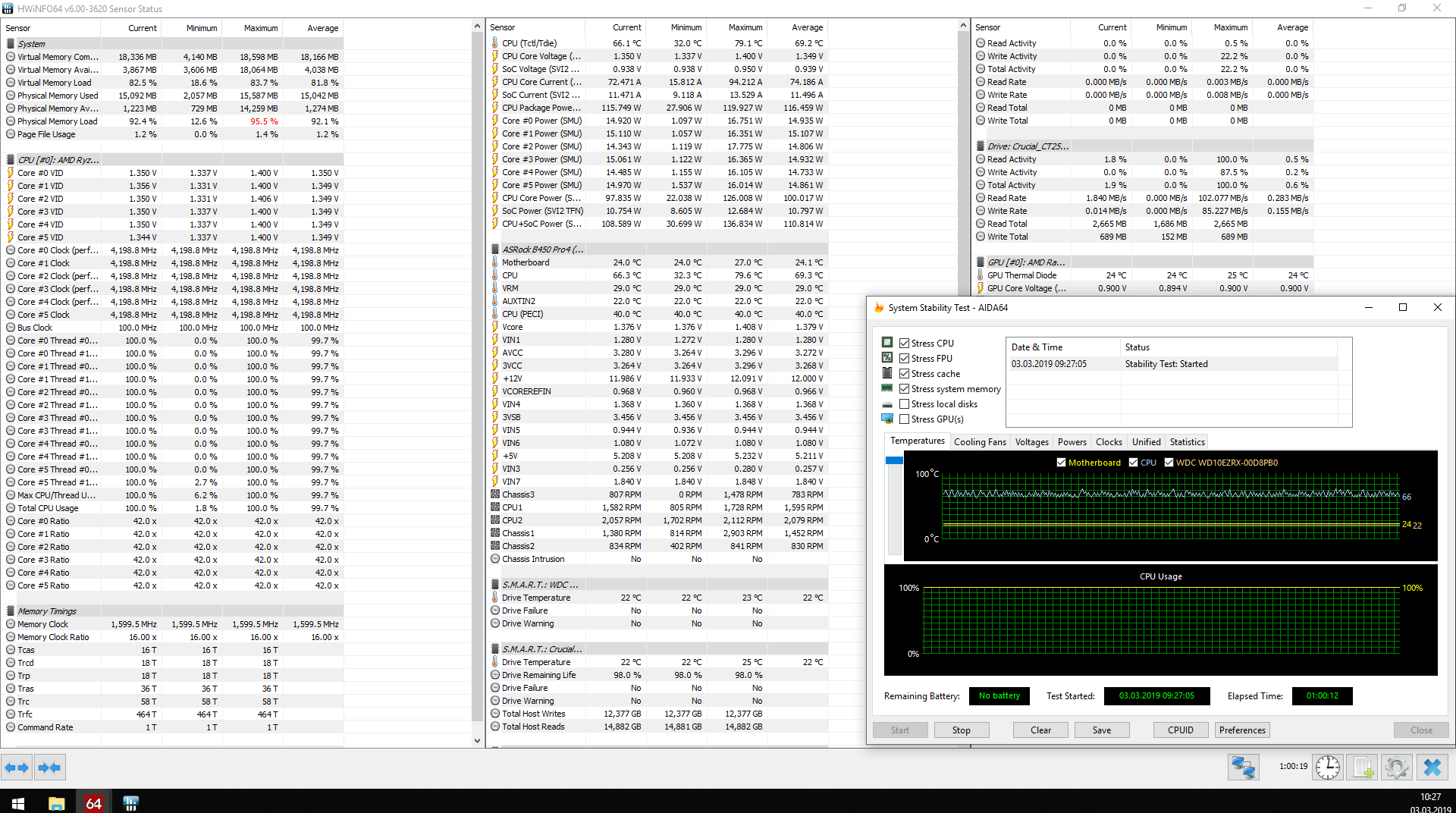This screenshot has width=1456, height=813.
Task: Open HWiNFO remote network monitoring icon
Action: [1244, 767]
